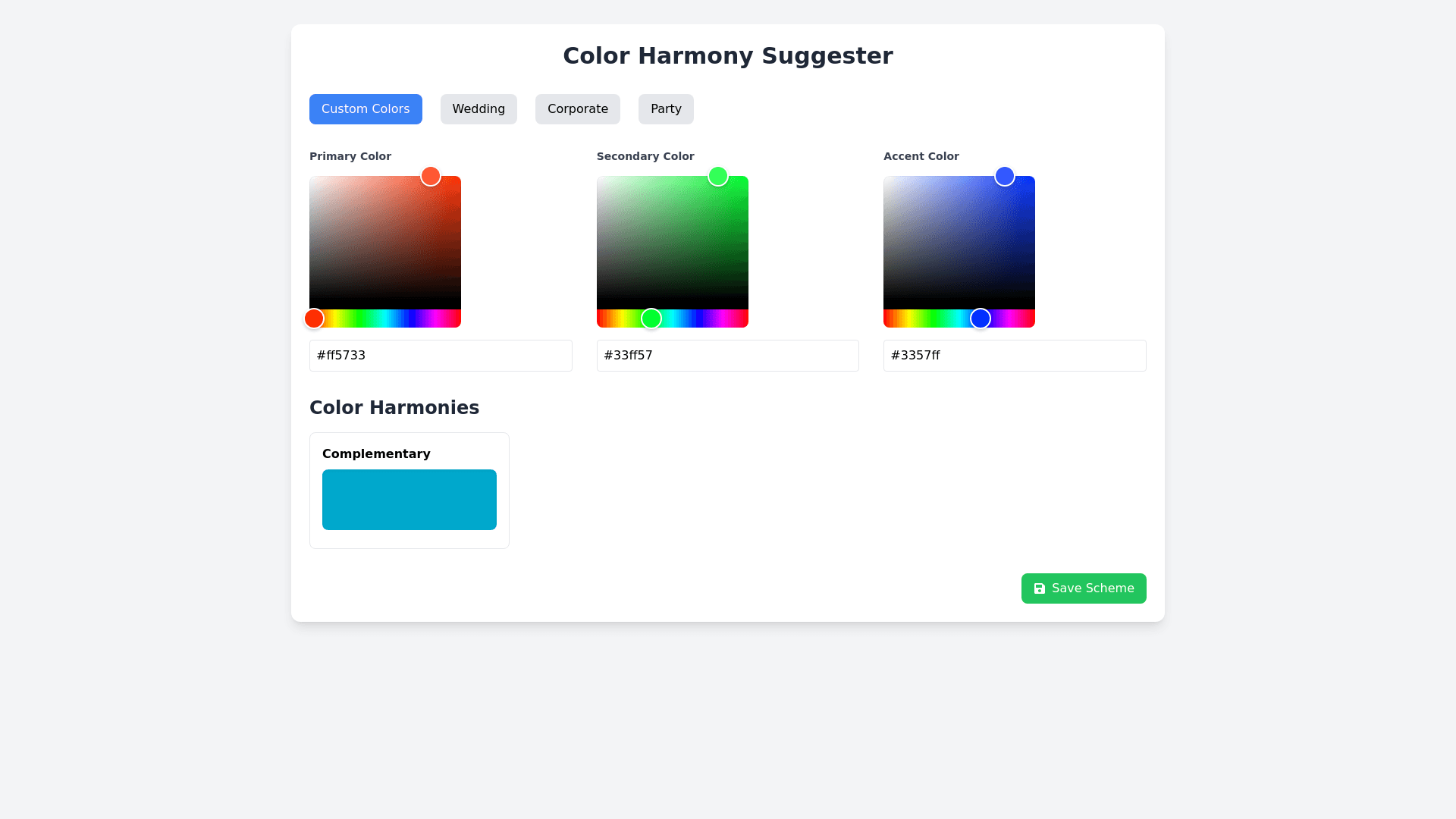Screen dimensions: 1456x819
Task: Click the Accent Color blue hue handle
Action: tap(981, 318)
